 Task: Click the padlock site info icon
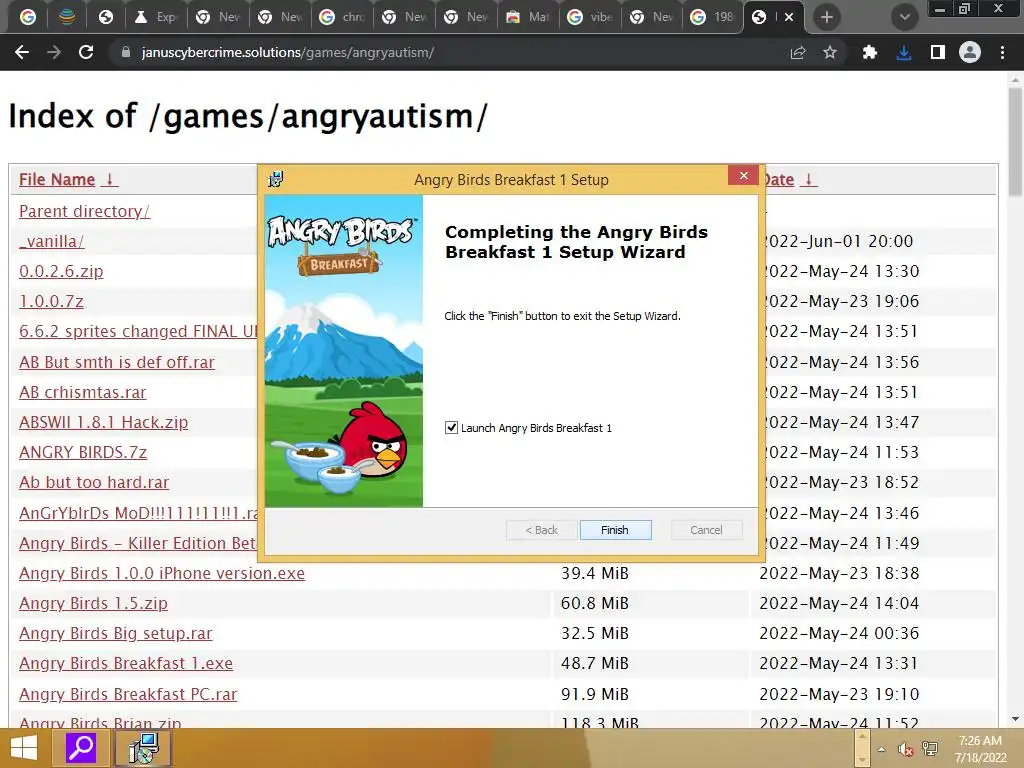click(x=126, y=52)
